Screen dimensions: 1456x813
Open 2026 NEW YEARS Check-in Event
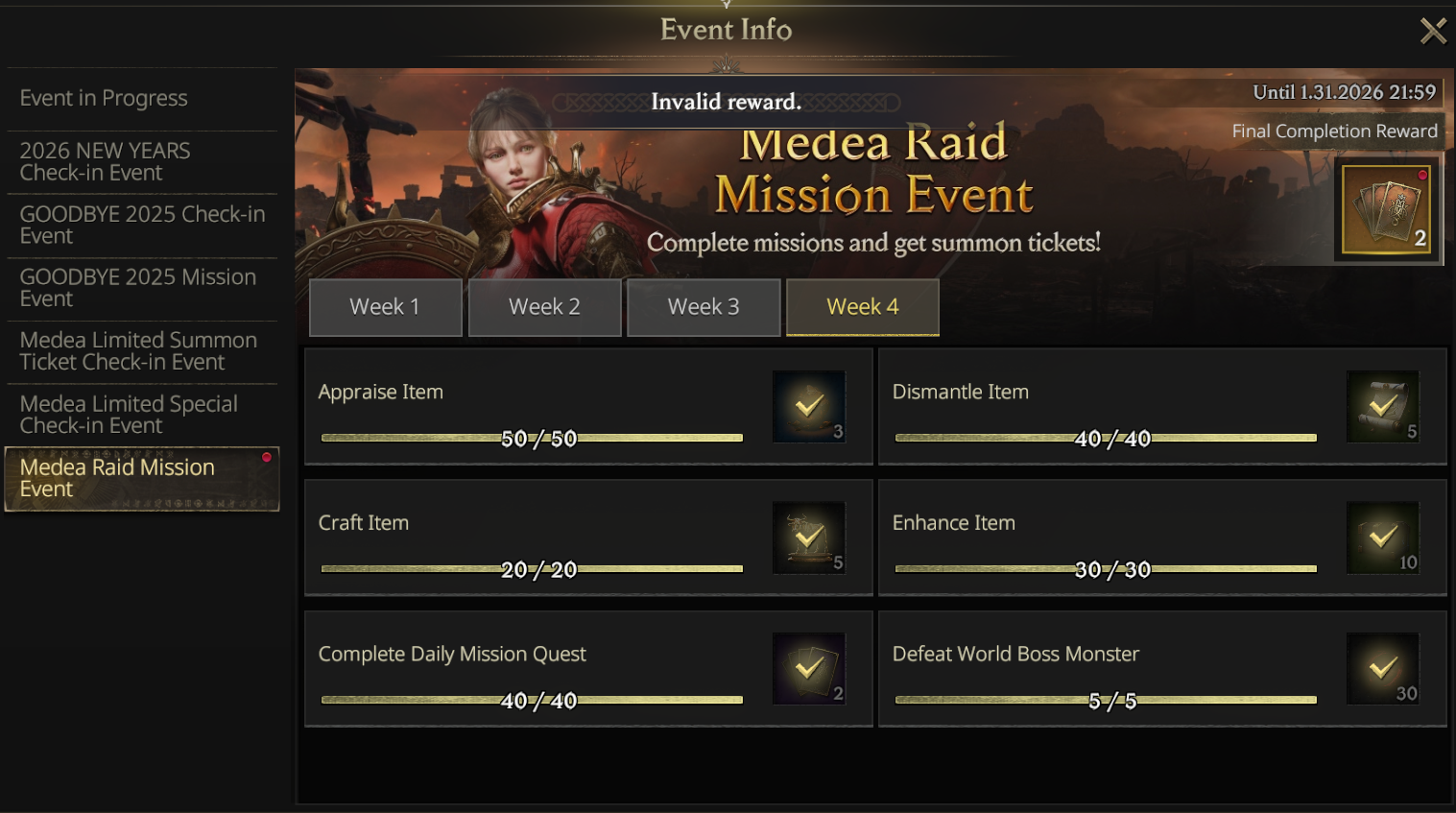pyautogui.click(x=142, y=162)
